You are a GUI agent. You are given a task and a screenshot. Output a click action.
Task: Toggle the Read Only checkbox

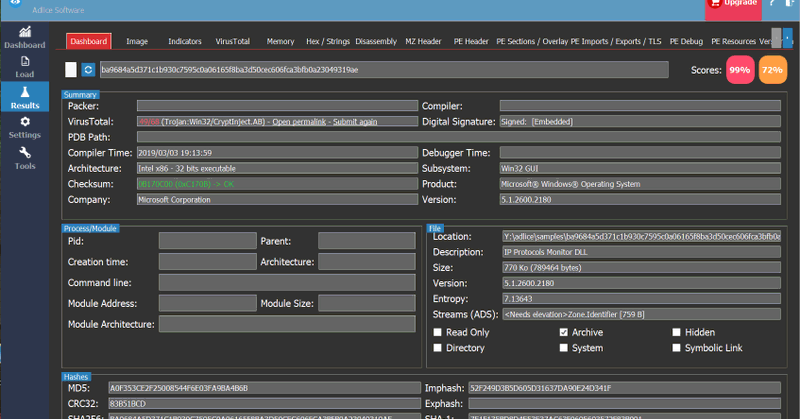tap(438, 332)
